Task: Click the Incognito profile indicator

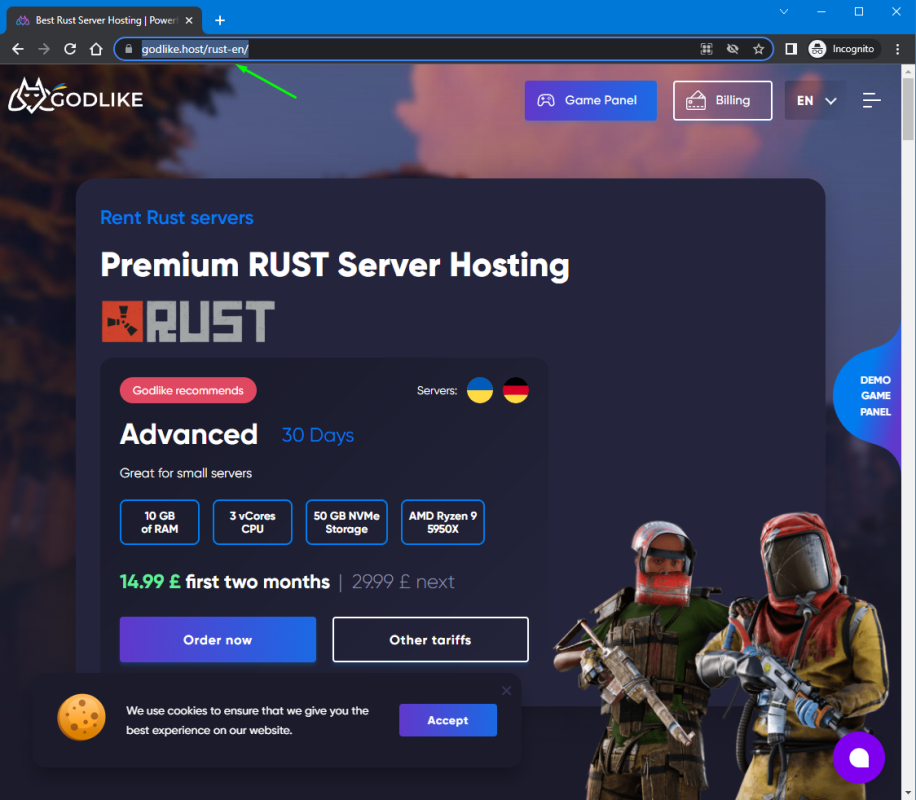Action: click(842, 49)
